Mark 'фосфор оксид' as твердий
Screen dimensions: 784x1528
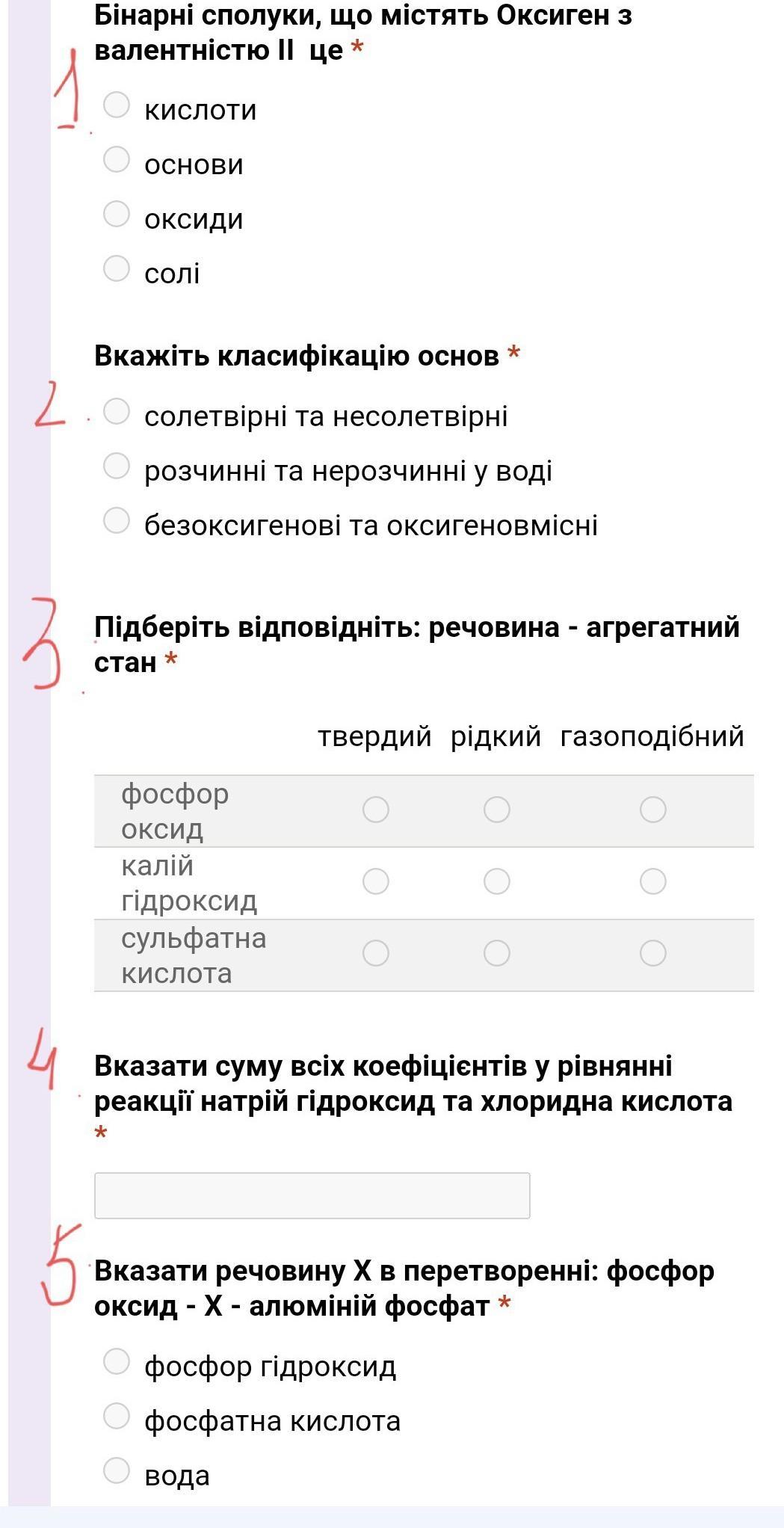[x=376, y=810]
